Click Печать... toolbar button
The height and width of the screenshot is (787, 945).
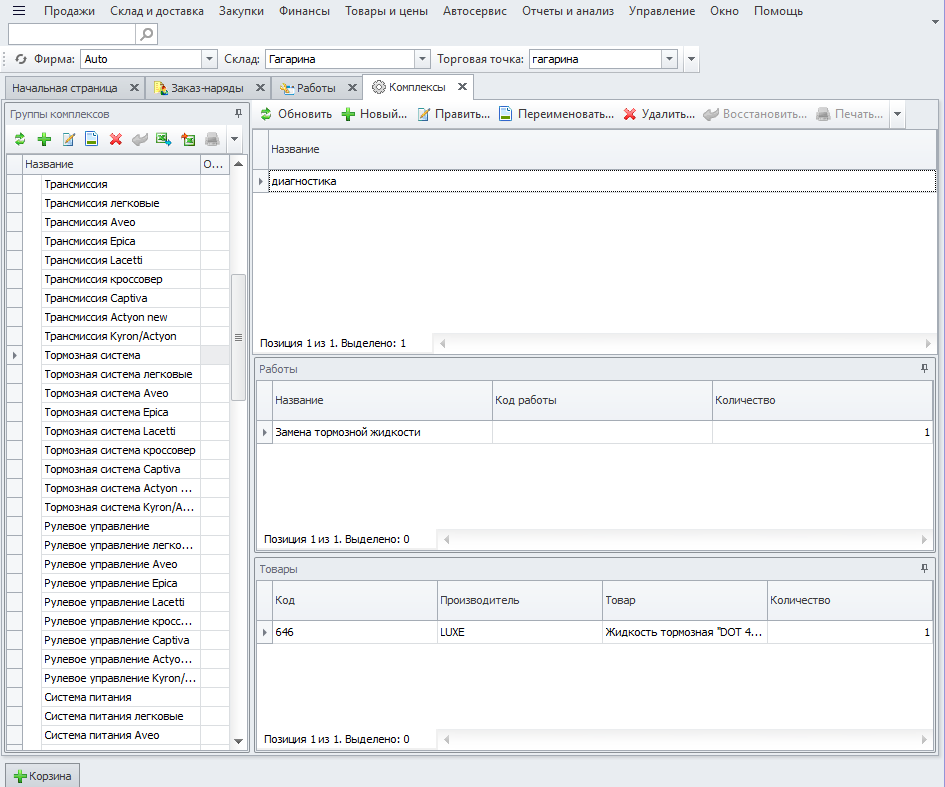(x=849, y=114)
